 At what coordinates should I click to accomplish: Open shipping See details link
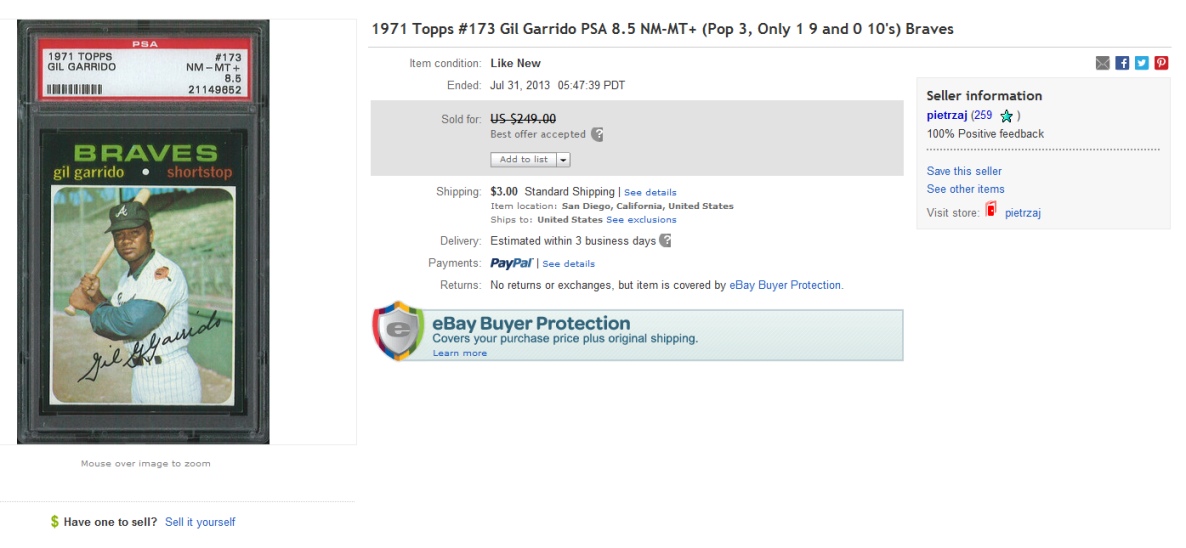pos(650,193)
